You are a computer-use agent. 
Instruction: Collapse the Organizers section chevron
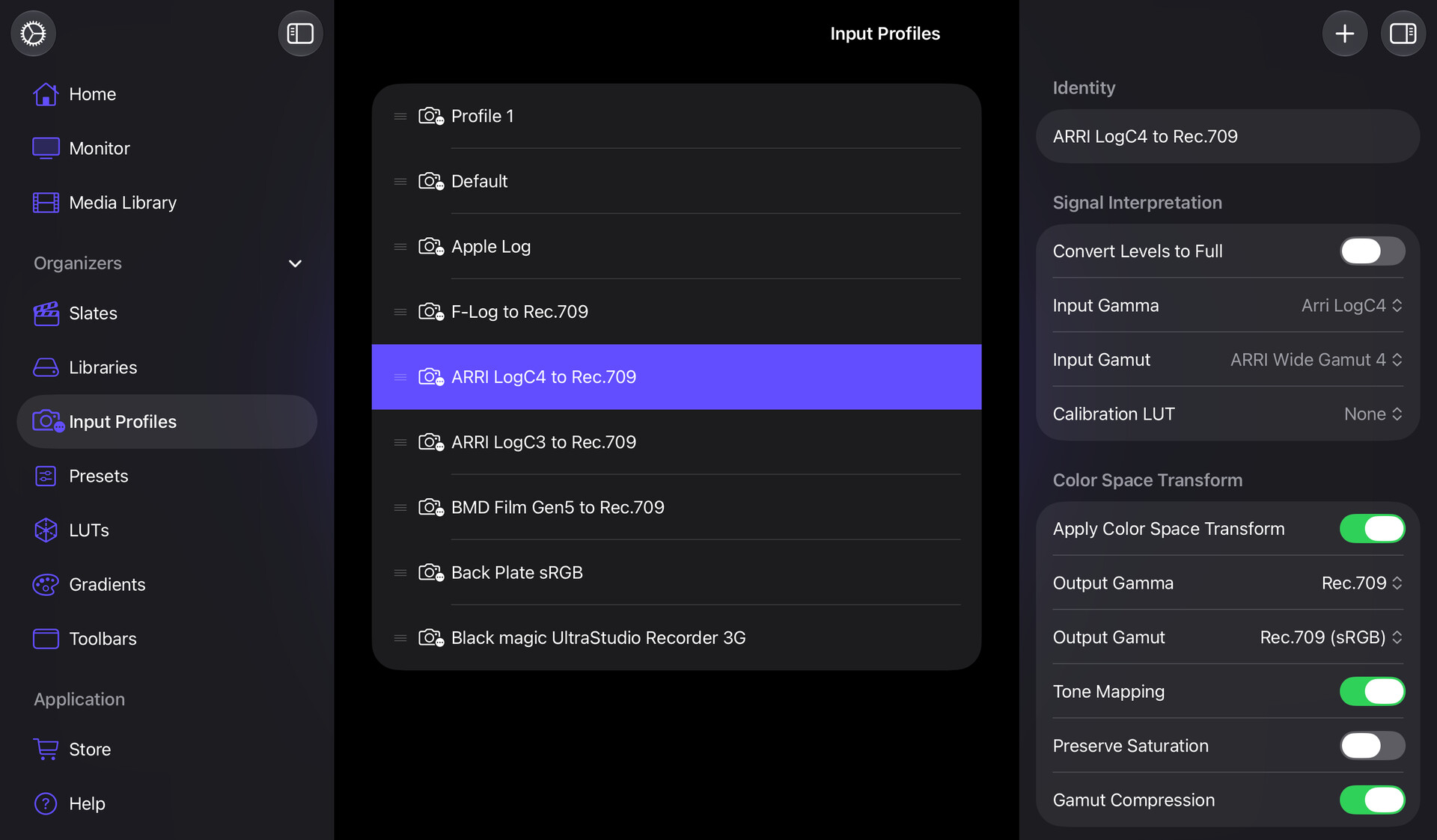tap(295, 263)
